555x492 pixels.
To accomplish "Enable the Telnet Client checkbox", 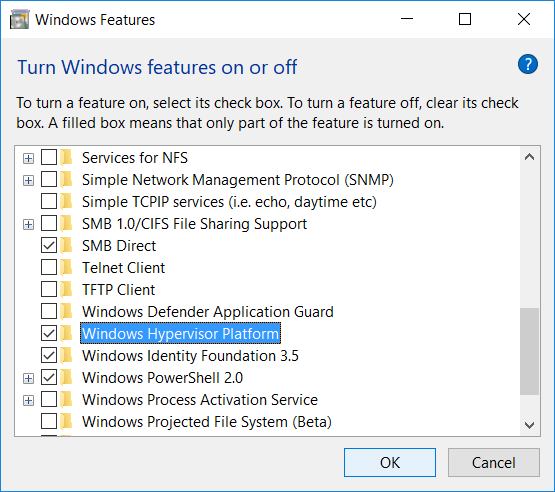I will 49,268.
